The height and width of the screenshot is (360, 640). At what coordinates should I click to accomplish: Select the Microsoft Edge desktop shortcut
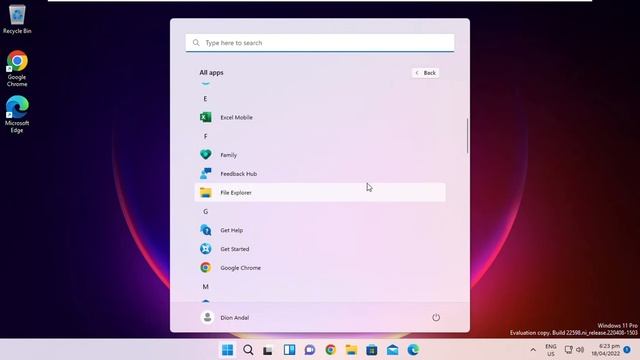pos(17,115)
